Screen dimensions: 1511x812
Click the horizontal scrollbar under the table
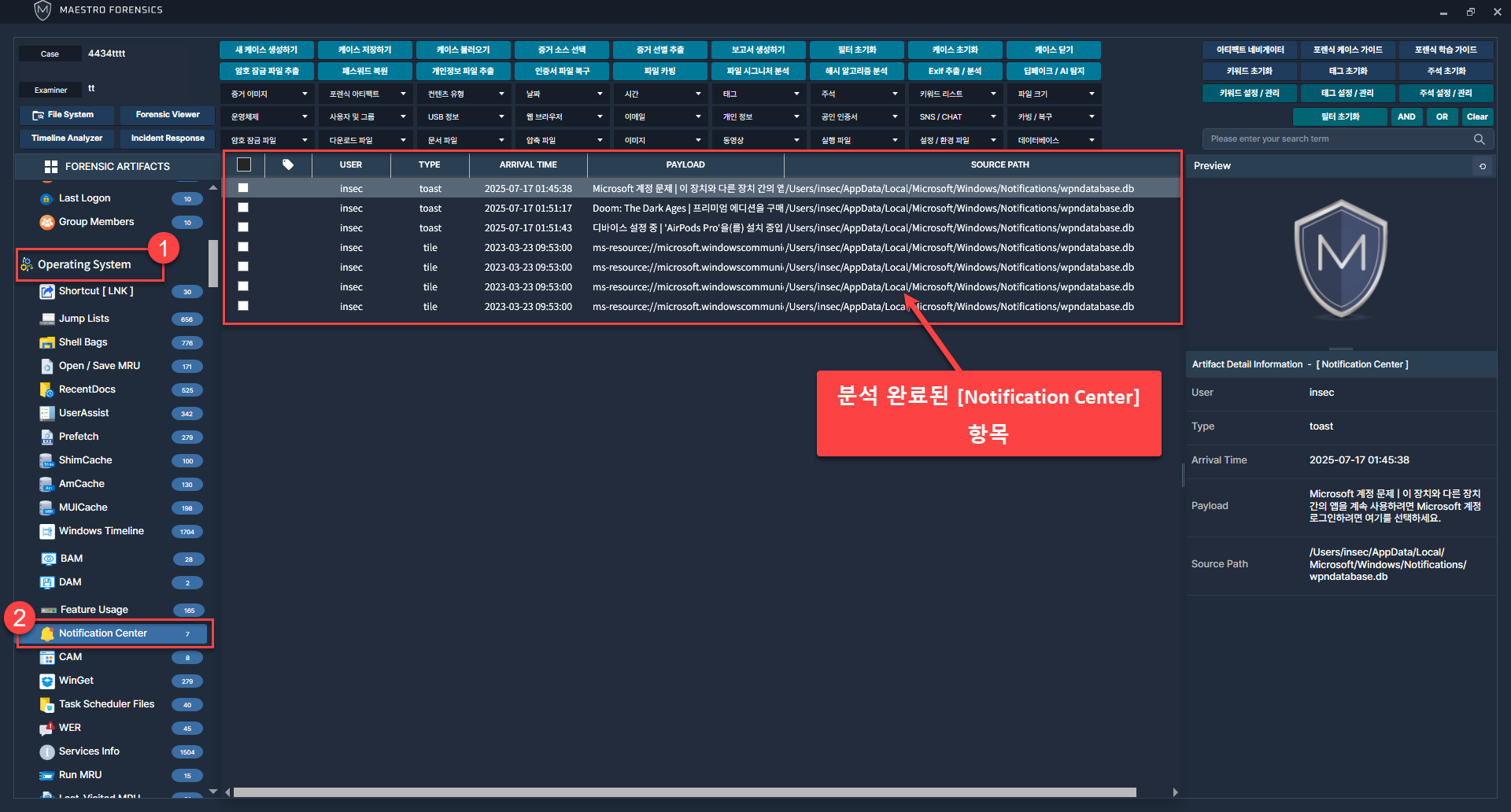pos(684,792)
